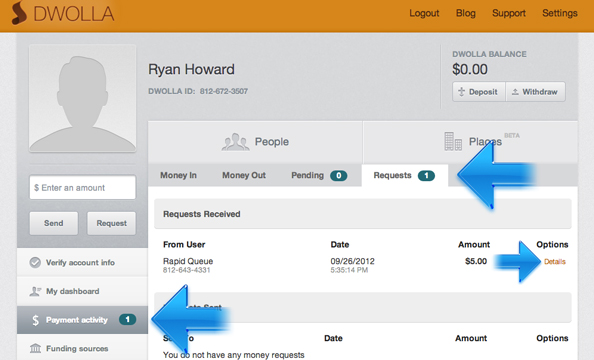Click the Rapid Queue ID 812-643-4331
Screen dimensions: 594x360
pos(186,270)
